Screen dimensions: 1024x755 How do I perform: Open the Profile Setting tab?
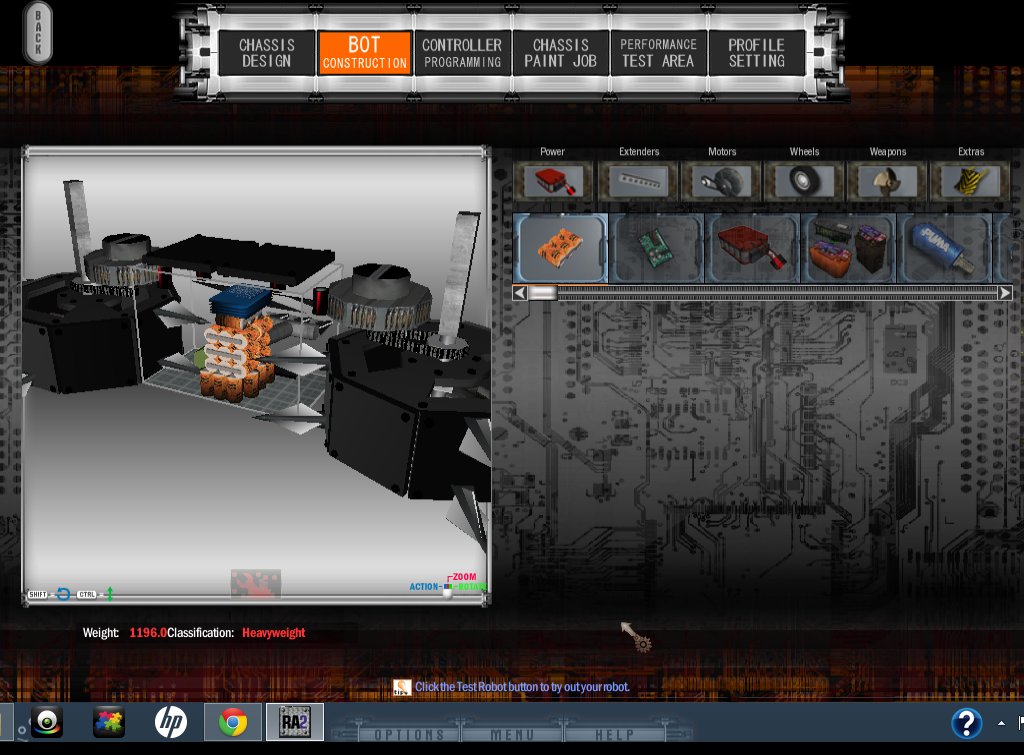pyautogui.click(x=756, y=53)
